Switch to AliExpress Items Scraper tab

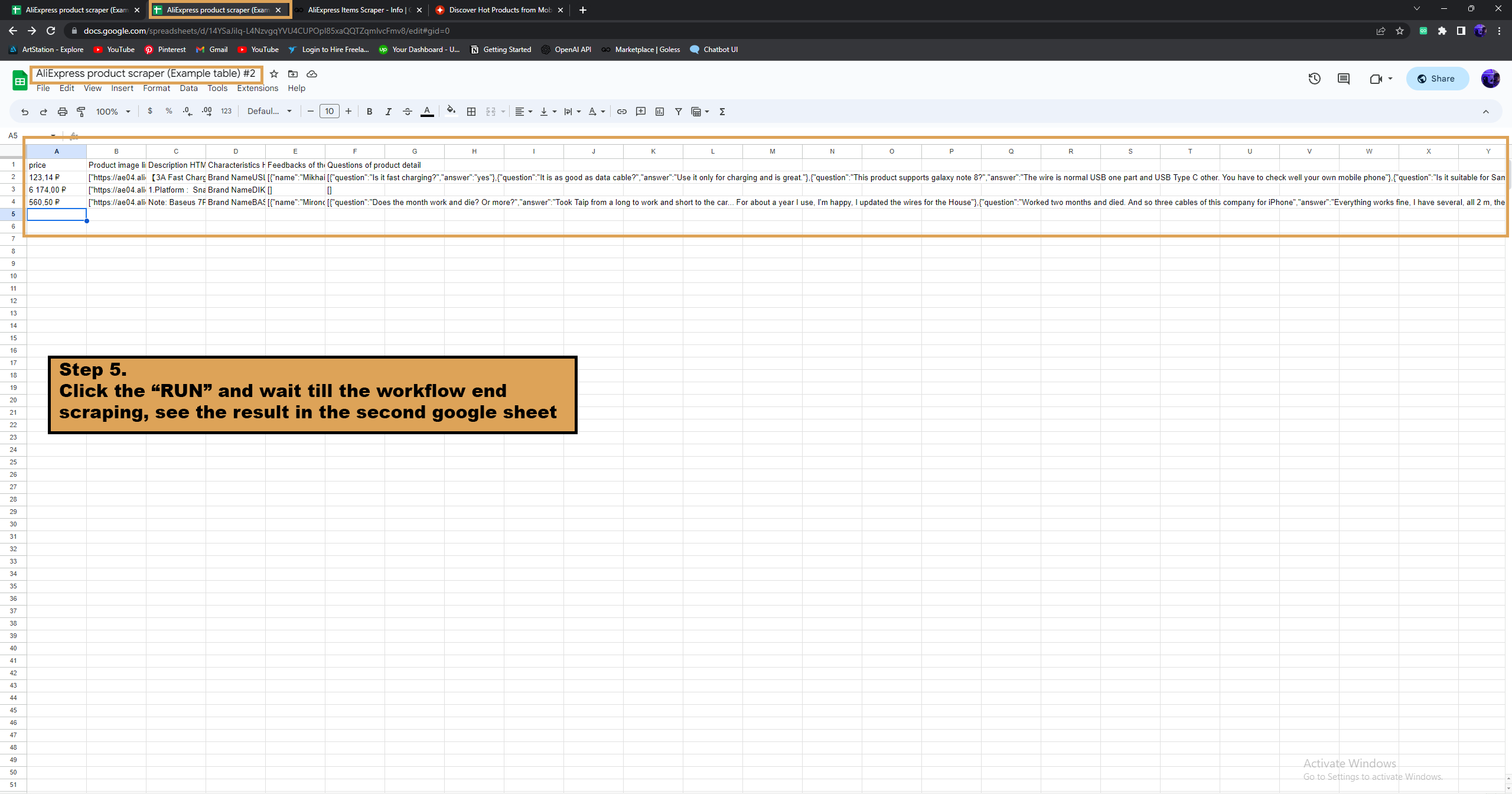(x=359, y=10)
